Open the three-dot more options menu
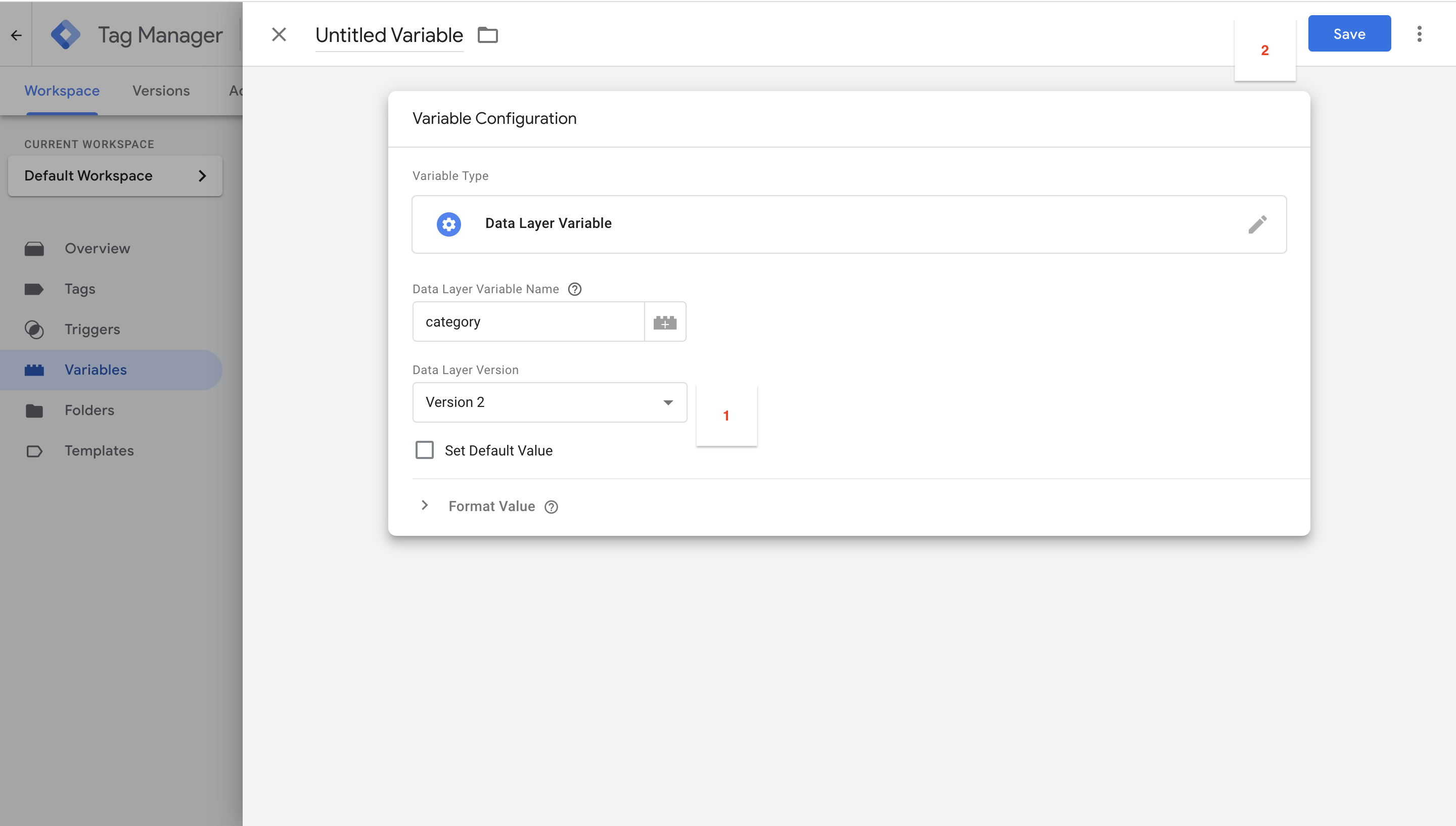The width and height of the screenshot is (1456, 826). point(1419,34)
